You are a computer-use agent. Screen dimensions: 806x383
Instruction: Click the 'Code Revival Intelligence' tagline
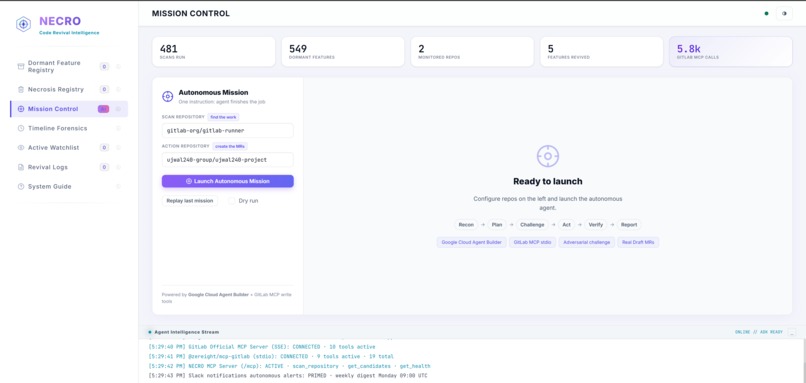coord(69,33)
